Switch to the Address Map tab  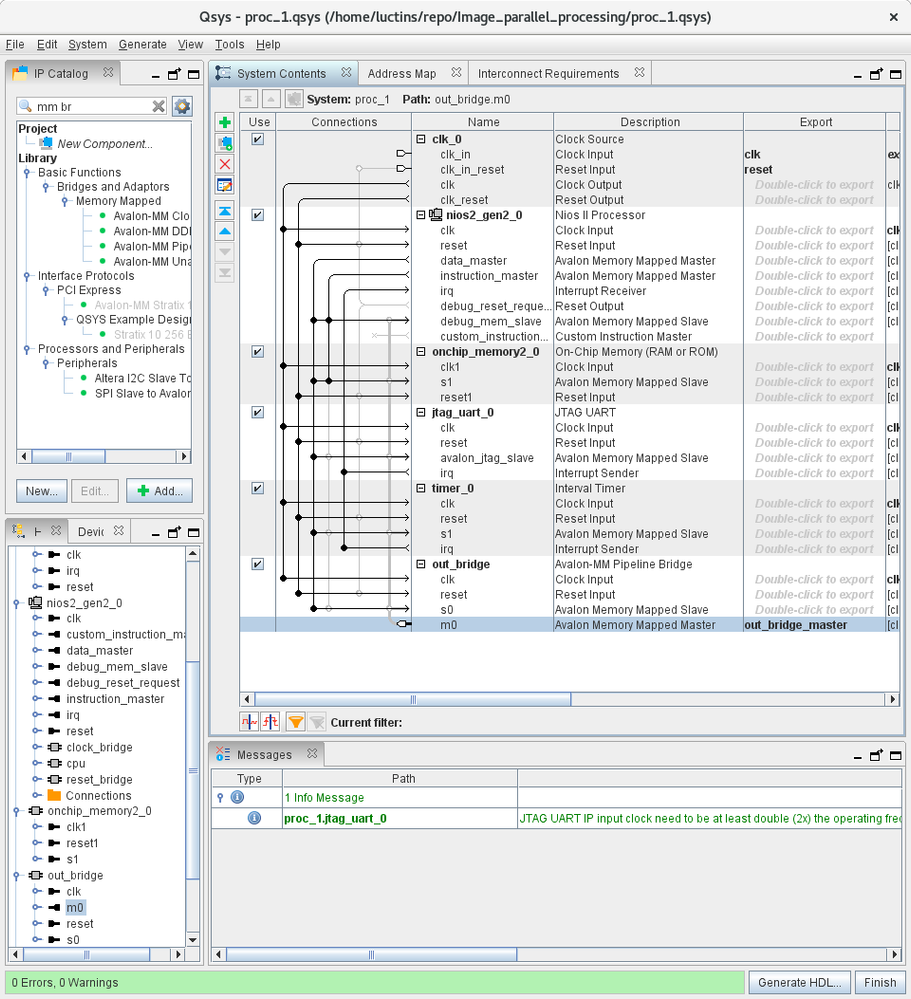[x=402, y=73]
